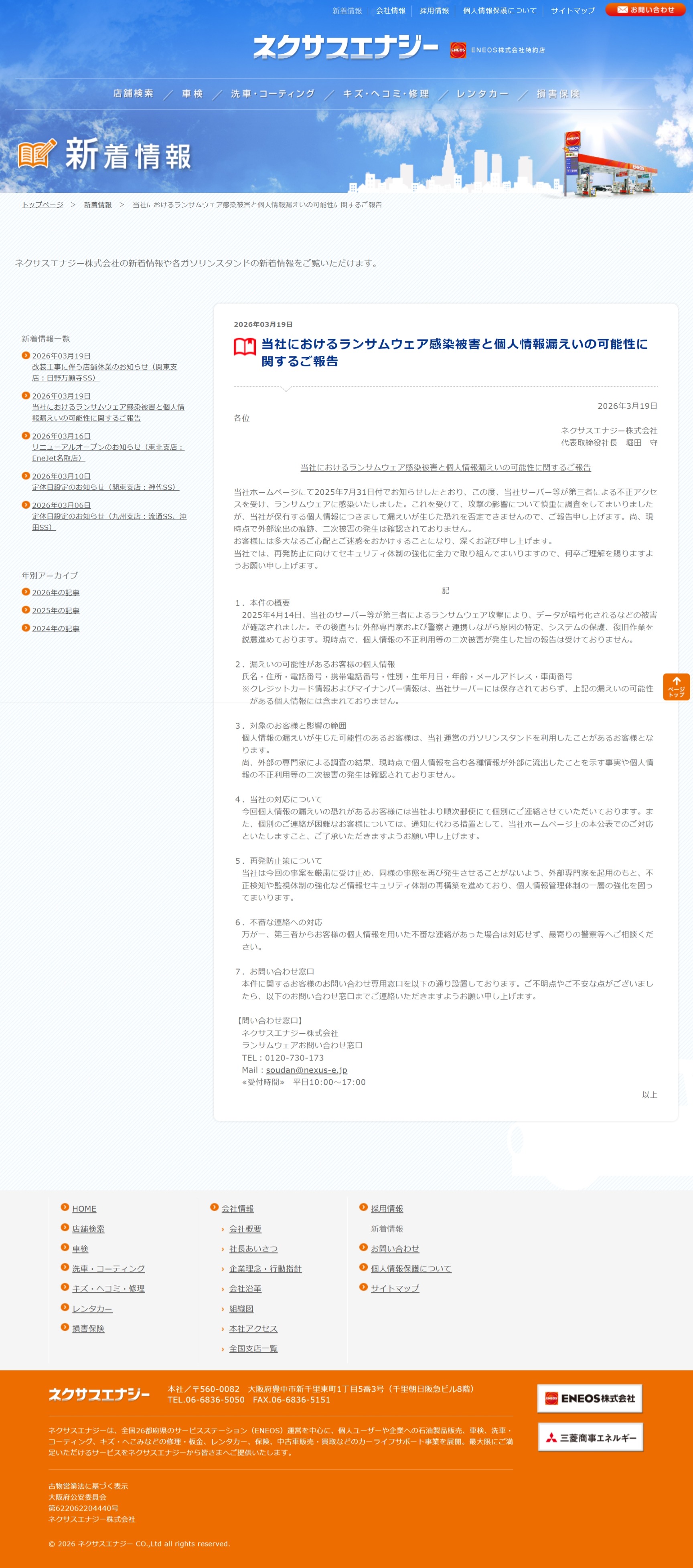Open 会社情報 in the top utility links

(390, 10)
